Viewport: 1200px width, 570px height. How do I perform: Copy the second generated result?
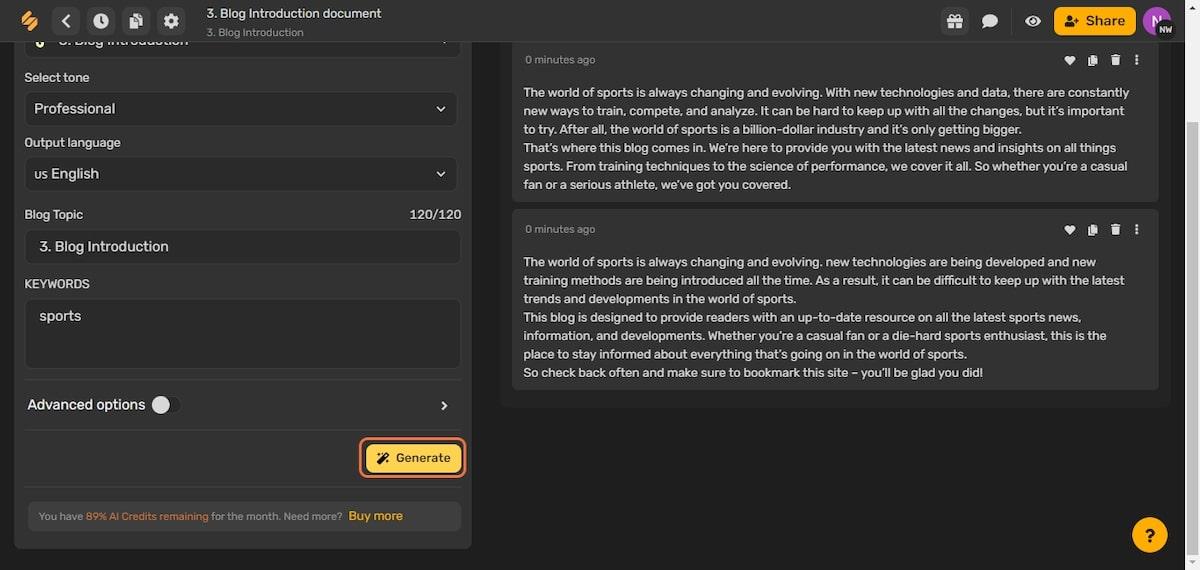pyautogui.click(x=1092, y=230)
